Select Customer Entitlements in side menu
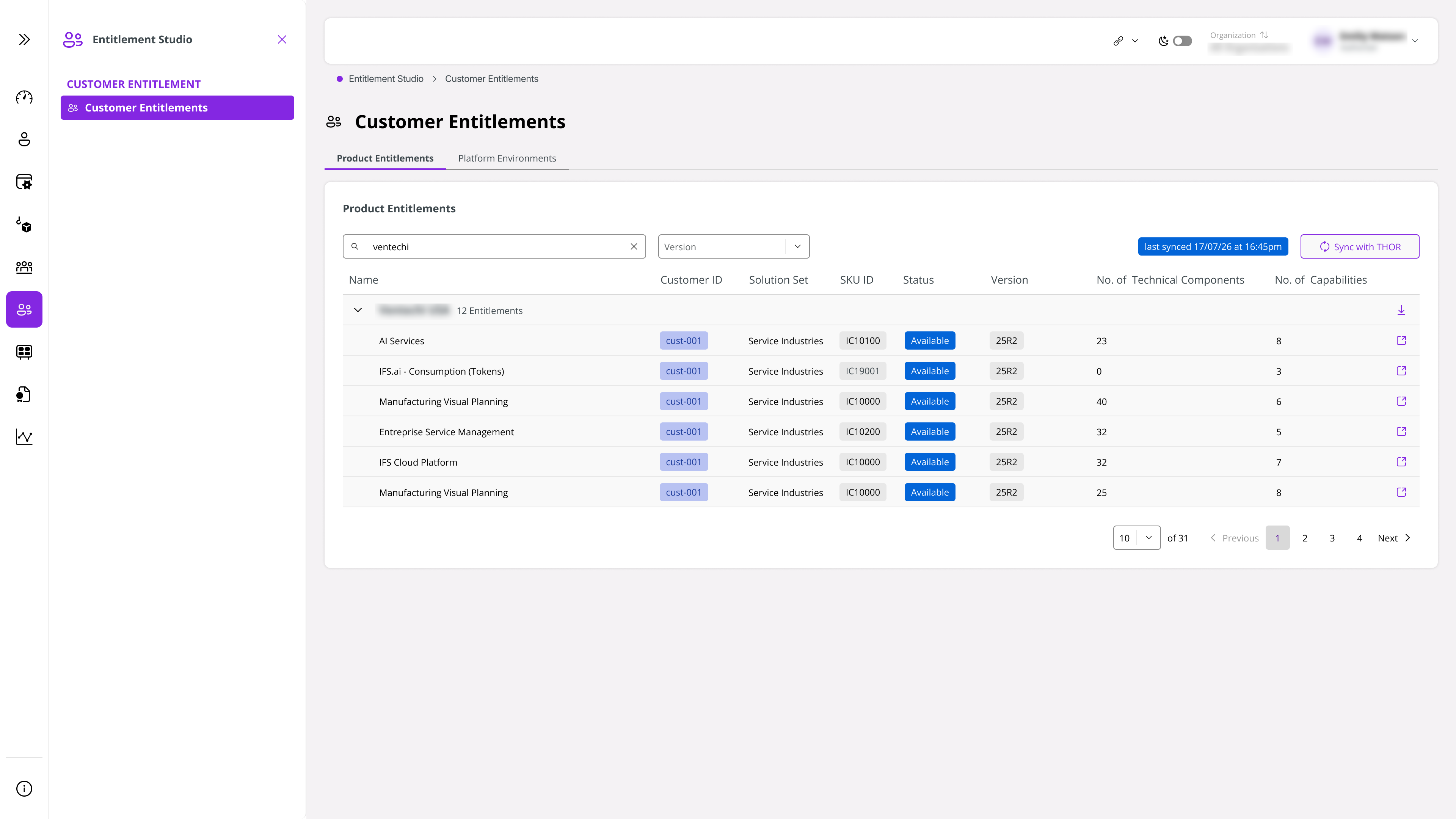Viewport: 1456px width, 819px height. coord(177,107)
